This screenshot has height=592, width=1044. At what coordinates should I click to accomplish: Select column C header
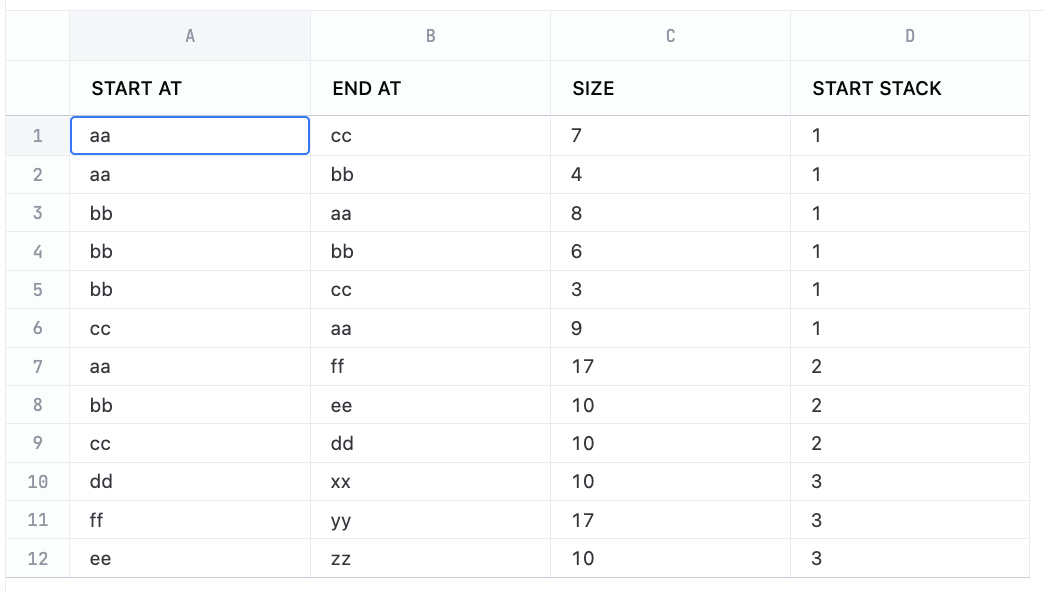670,36
